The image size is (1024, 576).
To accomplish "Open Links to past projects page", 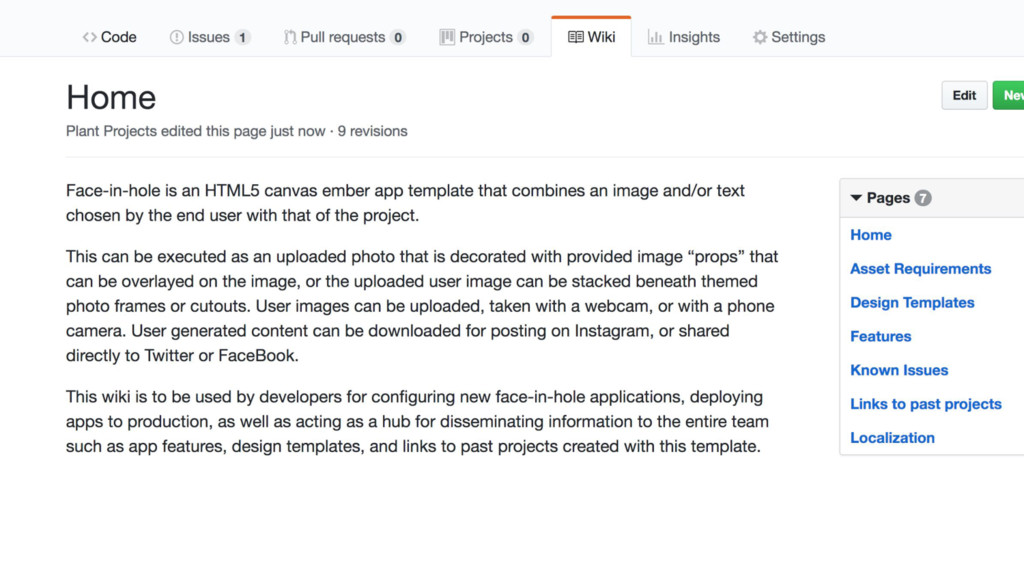I will pos(925,404).
